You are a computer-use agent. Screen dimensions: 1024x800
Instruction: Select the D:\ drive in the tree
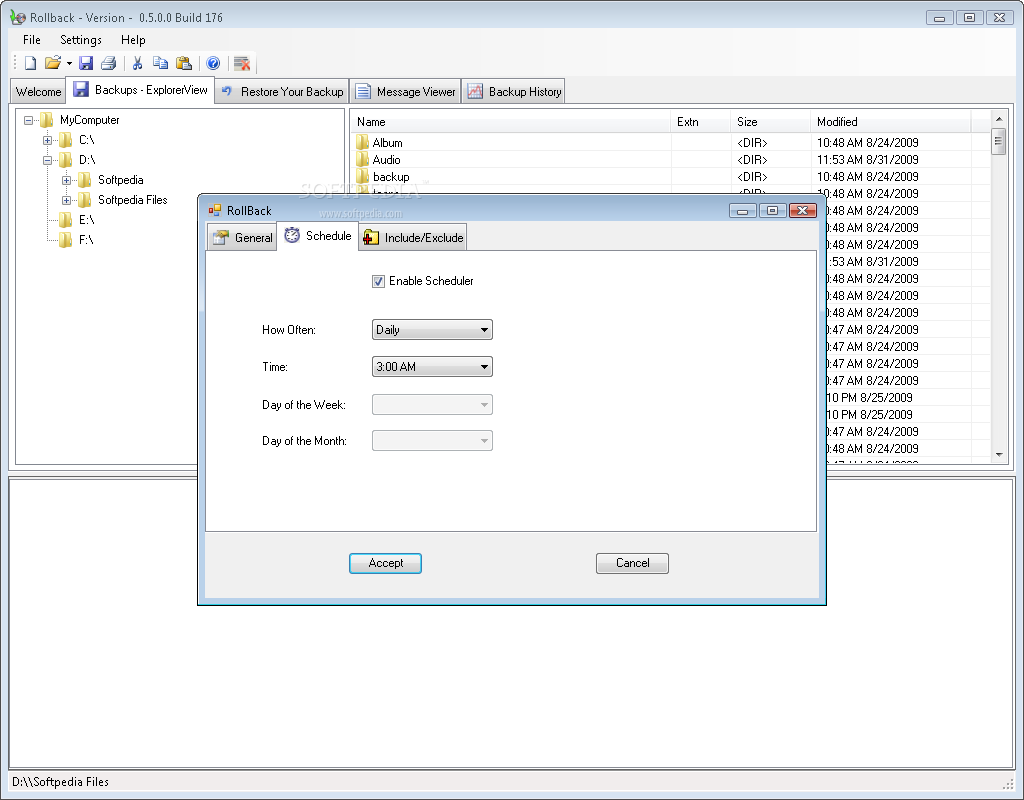click(87, 160)
